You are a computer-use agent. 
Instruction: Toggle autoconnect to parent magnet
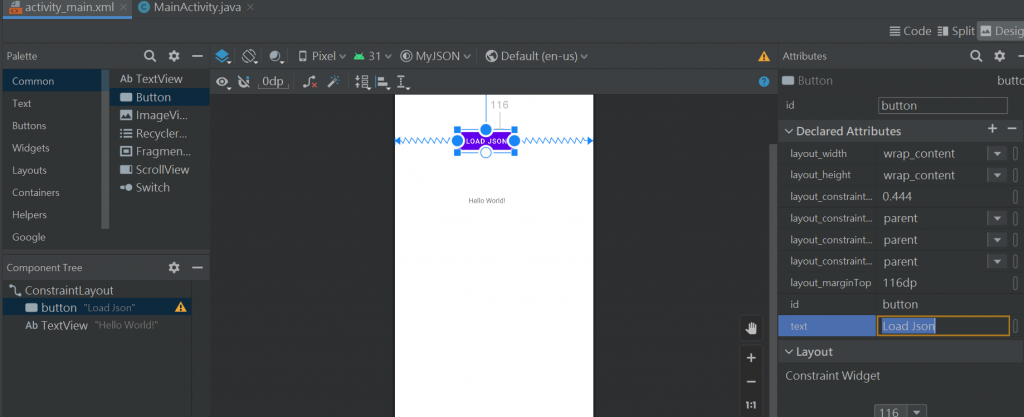[x=244, y=82]
